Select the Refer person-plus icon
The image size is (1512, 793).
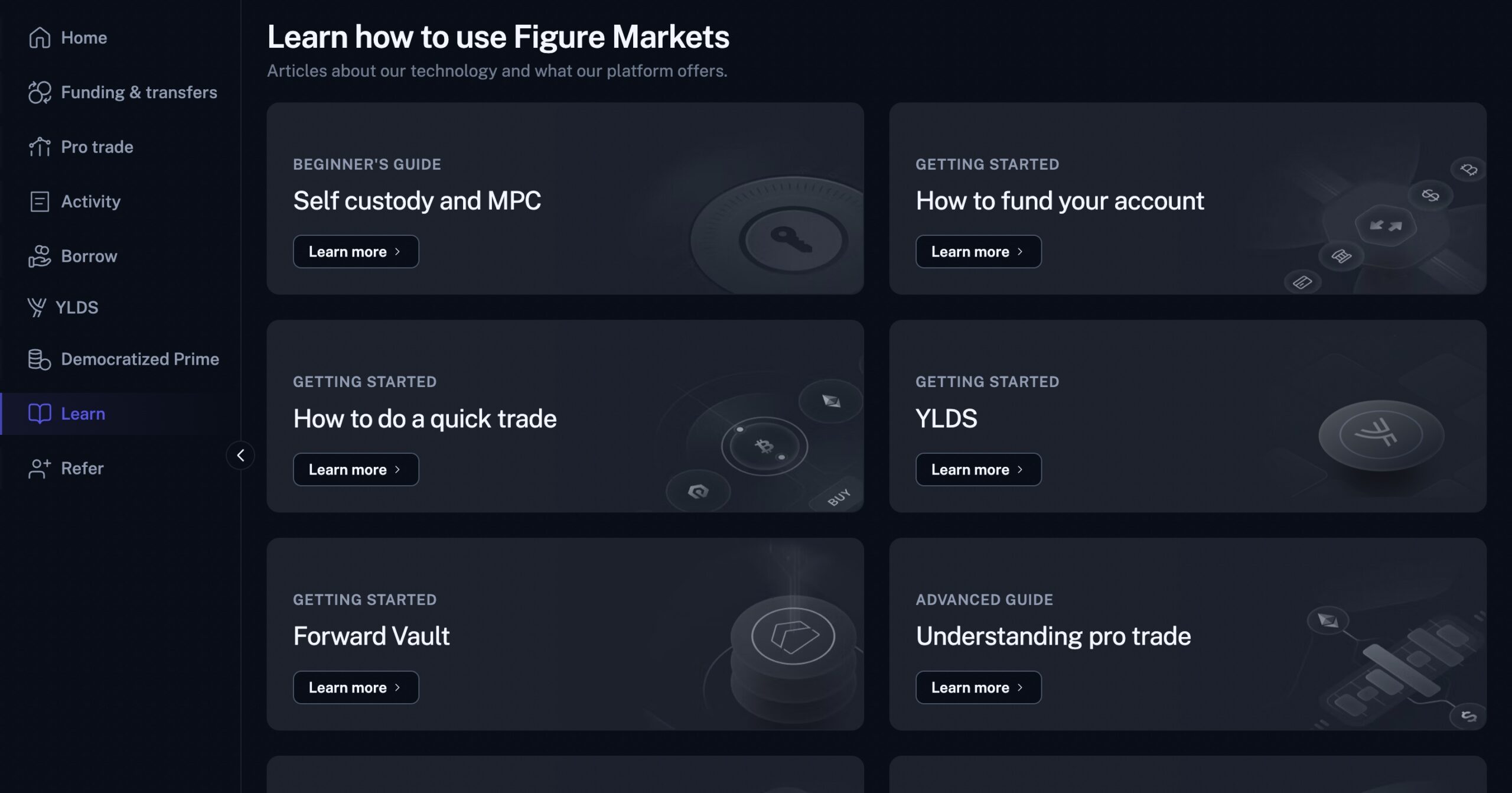39,468
